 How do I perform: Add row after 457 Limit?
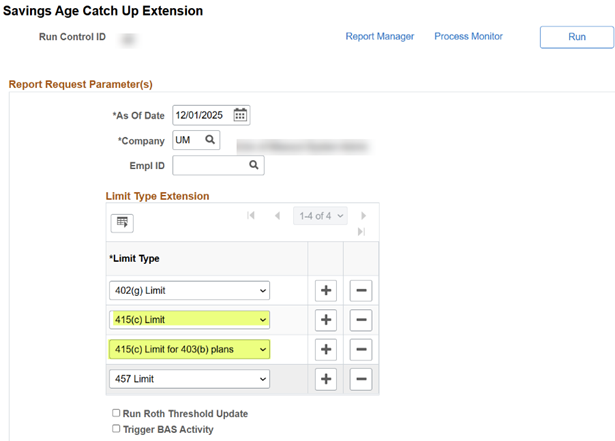(x=326, y=379)
